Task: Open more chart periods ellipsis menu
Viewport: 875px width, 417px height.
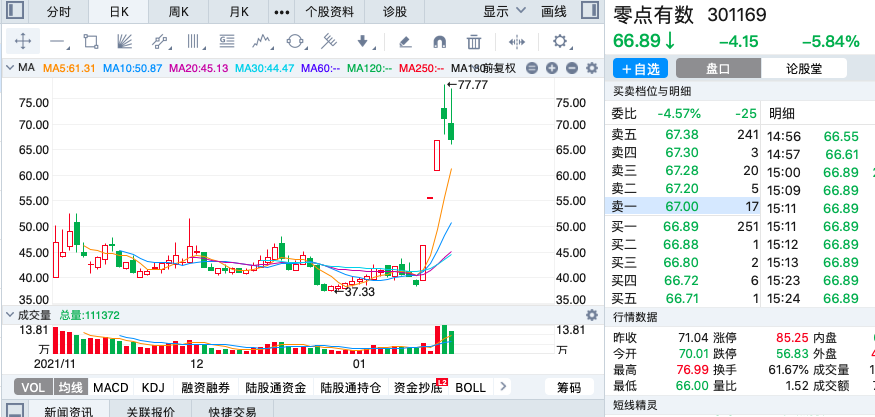Action: click(282, 12)
